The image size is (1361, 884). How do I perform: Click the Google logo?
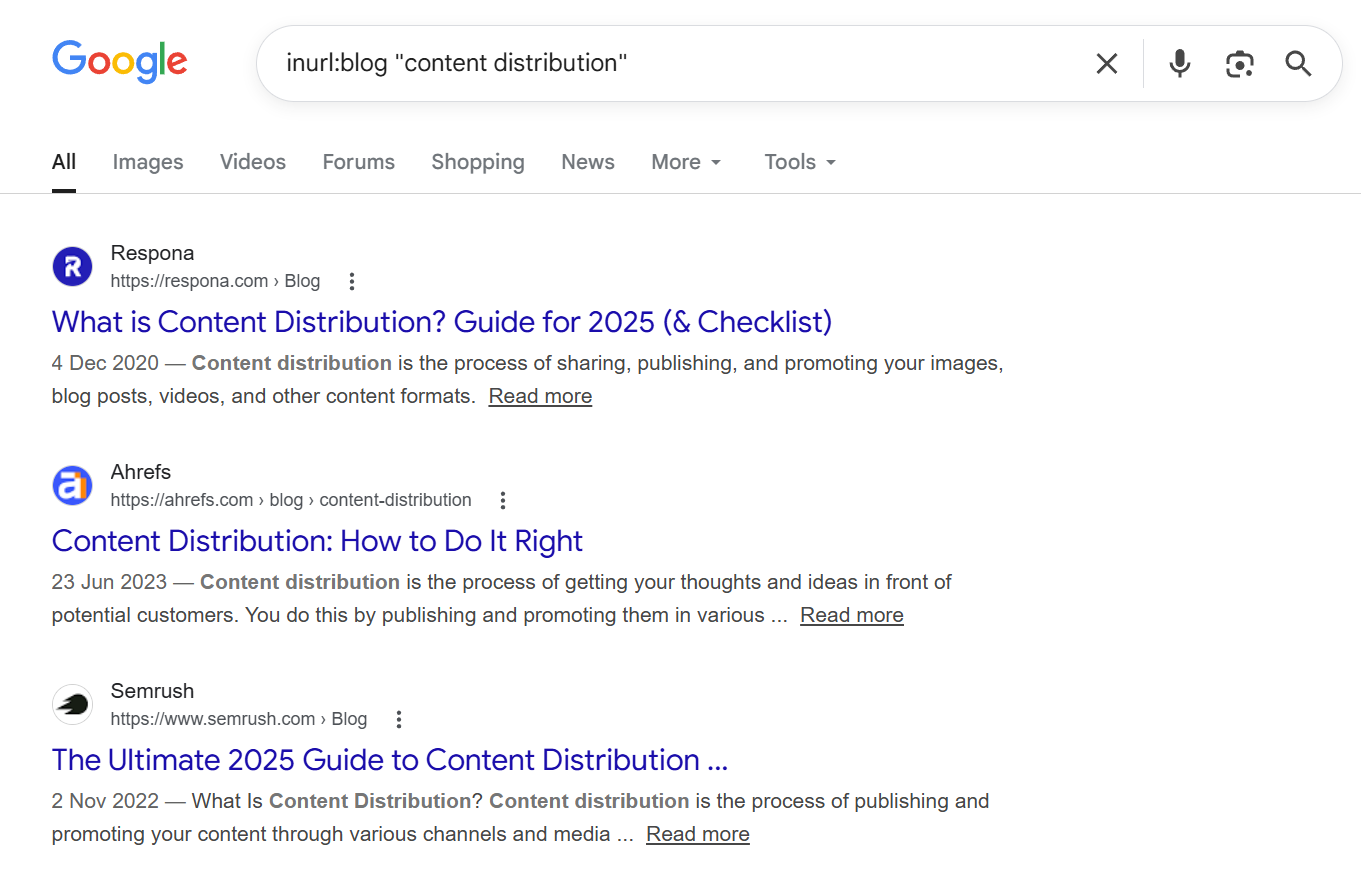coord(119,62)
